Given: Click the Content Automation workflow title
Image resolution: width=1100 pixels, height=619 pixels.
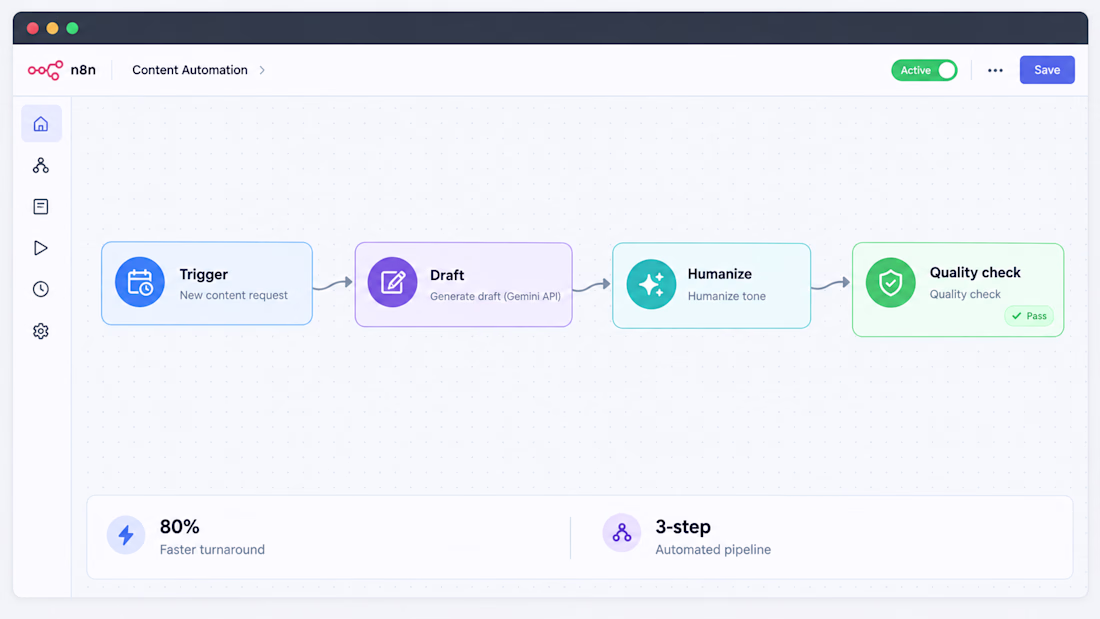Looking at the screenshot, I should [x=190, y=70].
